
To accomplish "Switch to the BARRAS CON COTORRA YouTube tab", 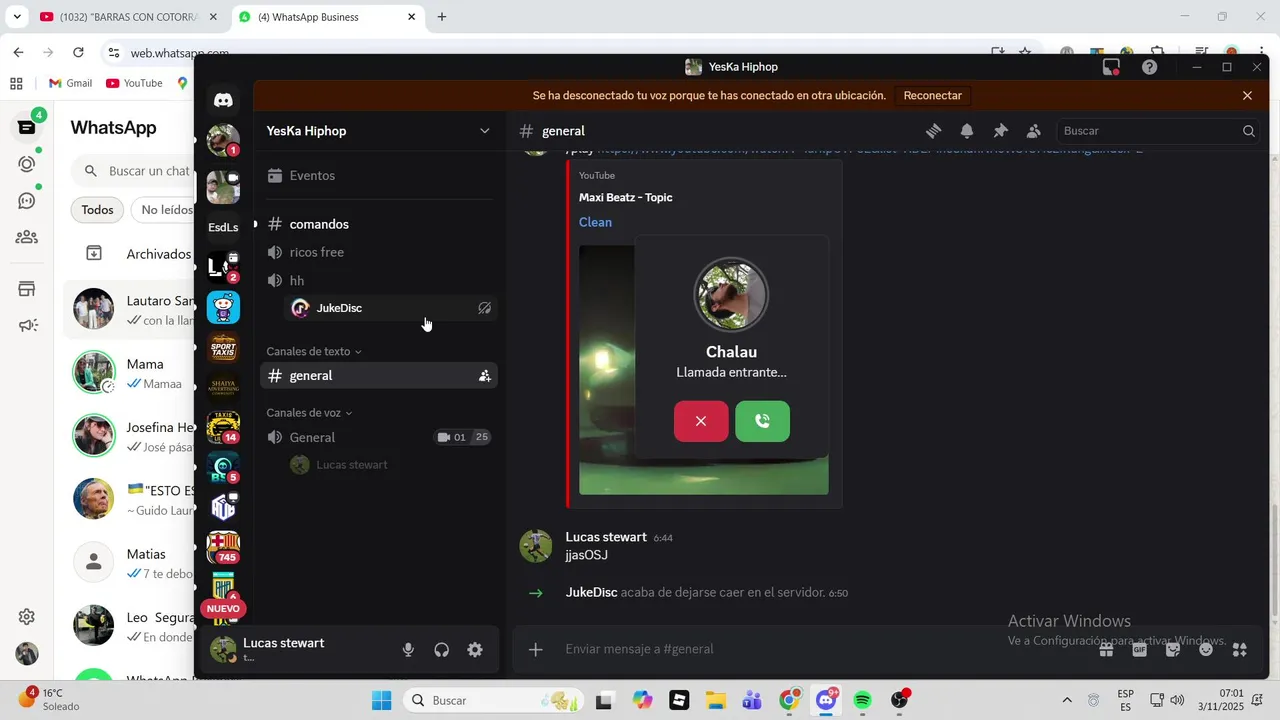I will click(128, 17).
